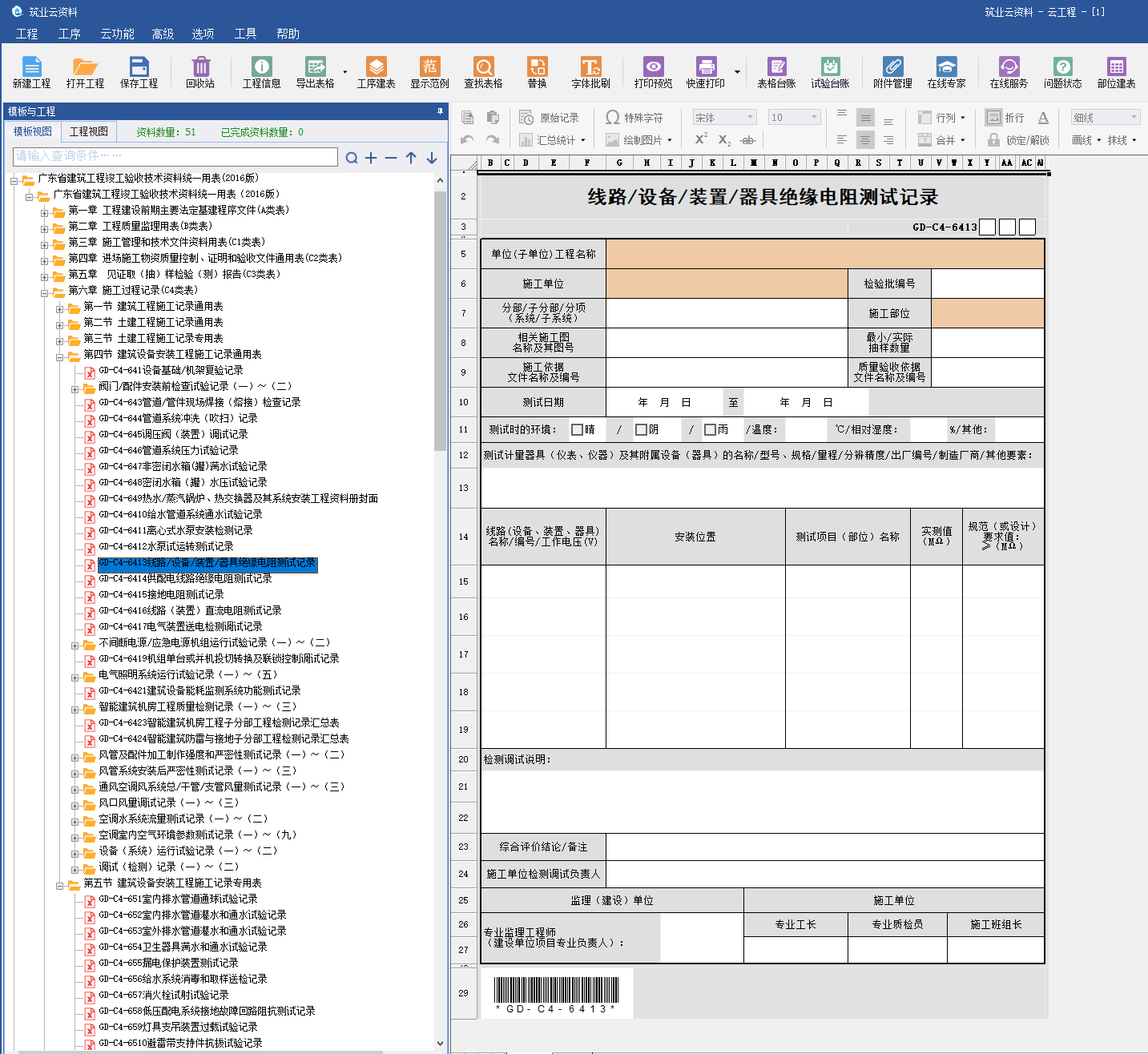Open 绘制图片 draw picture button

(x=638, y=139)
